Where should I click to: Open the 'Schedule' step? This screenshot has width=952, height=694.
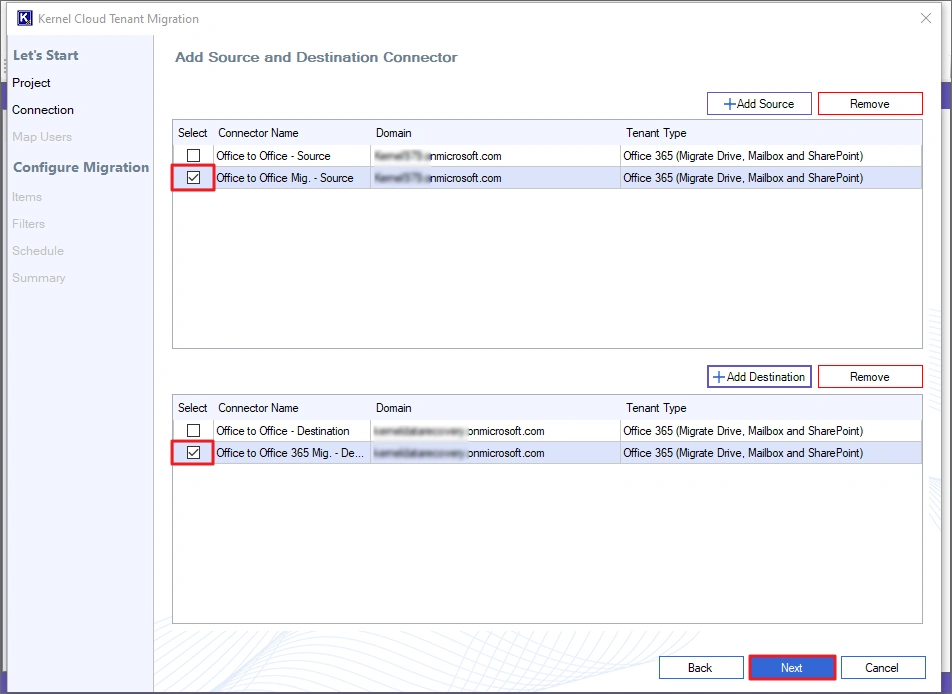(x=38, y=251)
